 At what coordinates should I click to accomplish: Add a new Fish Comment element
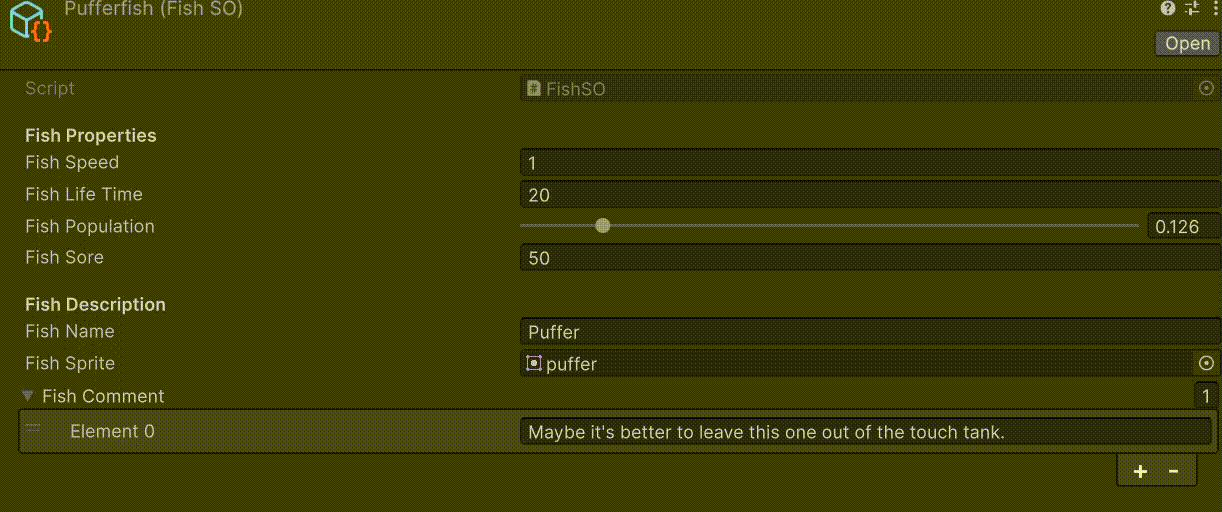click(1140, 472)
